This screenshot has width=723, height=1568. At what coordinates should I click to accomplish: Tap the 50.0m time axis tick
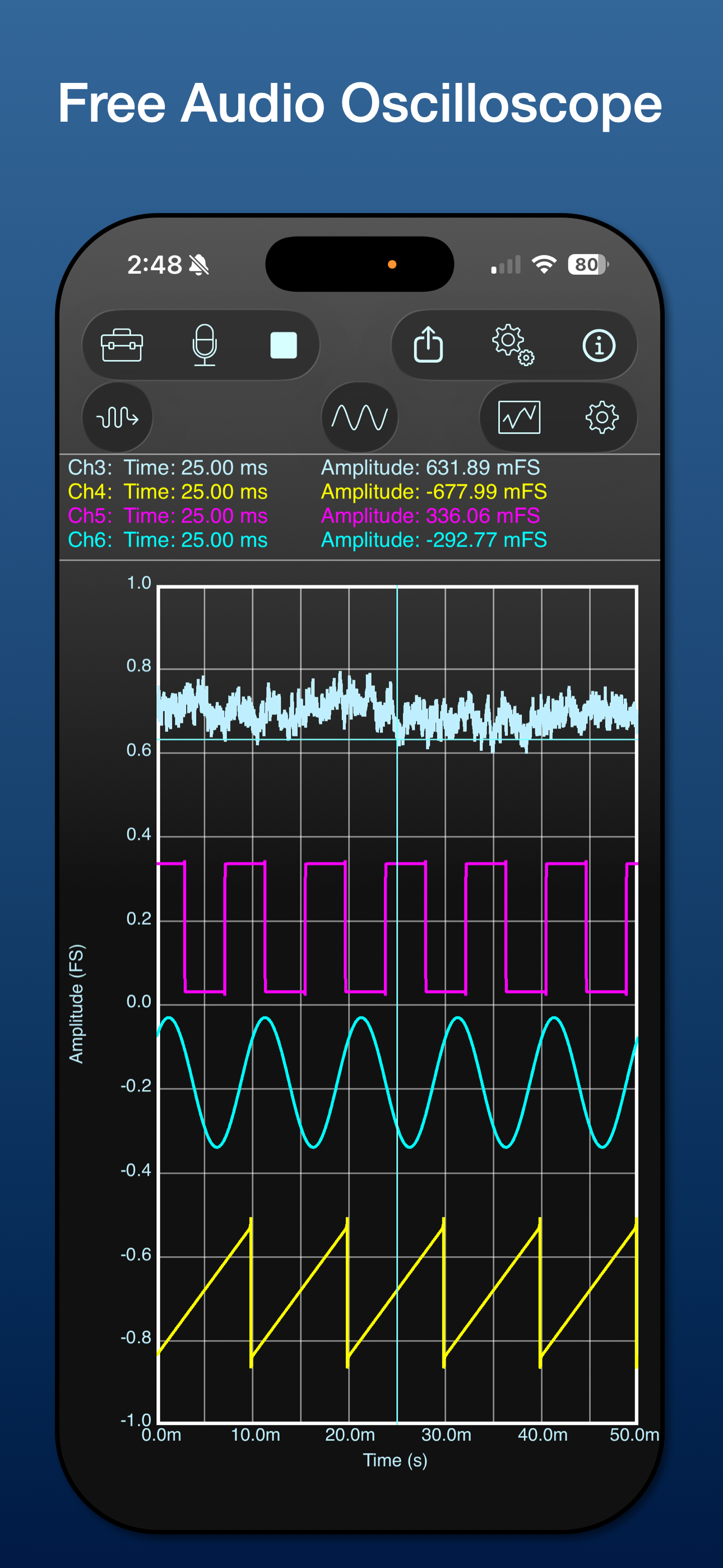pyautogui.click(x=635, y=1435)
